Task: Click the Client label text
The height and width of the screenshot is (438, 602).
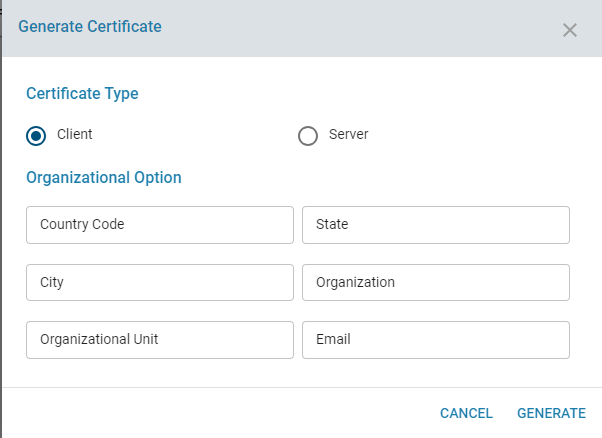Action: click(x=75, y=134)
